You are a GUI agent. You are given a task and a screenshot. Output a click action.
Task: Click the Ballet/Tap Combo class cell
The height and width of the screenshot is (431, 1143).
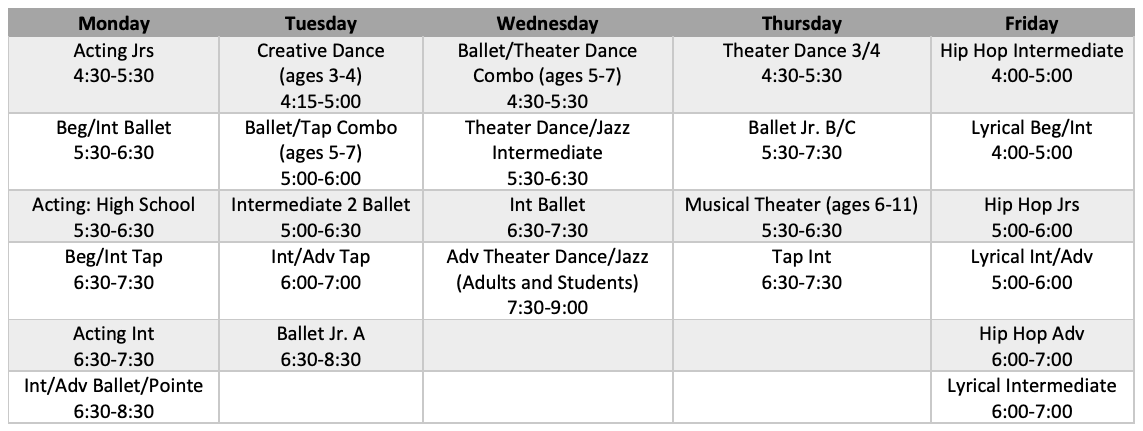(320, 152)
